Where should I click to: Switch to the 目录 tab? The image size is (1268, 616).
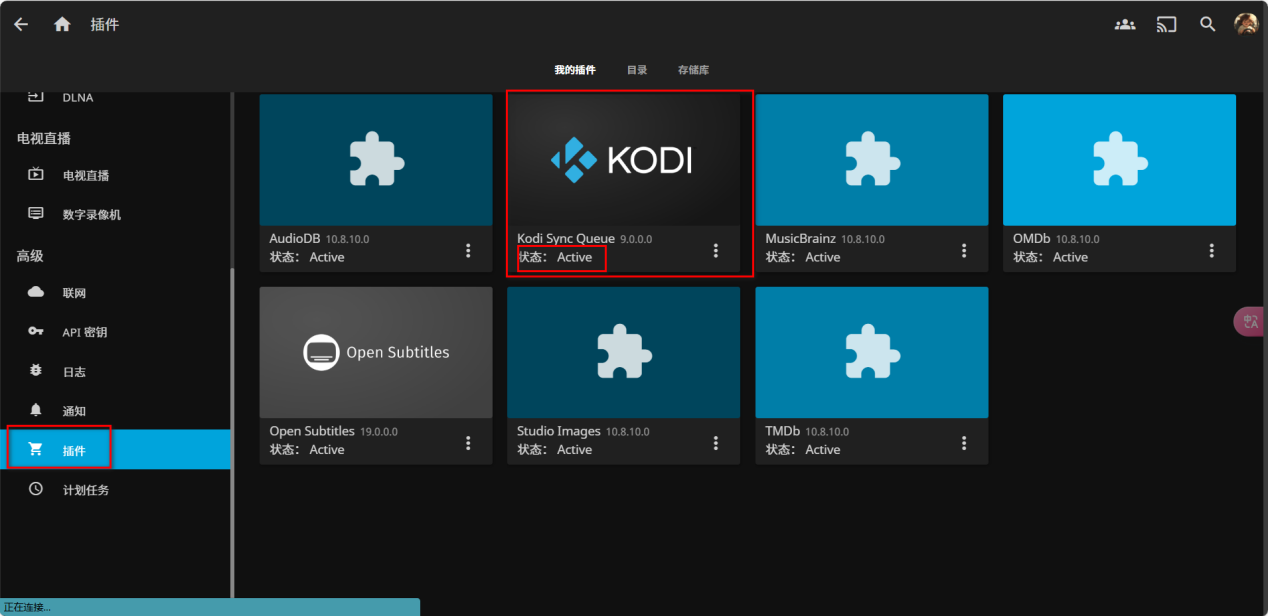pos(637,70)
